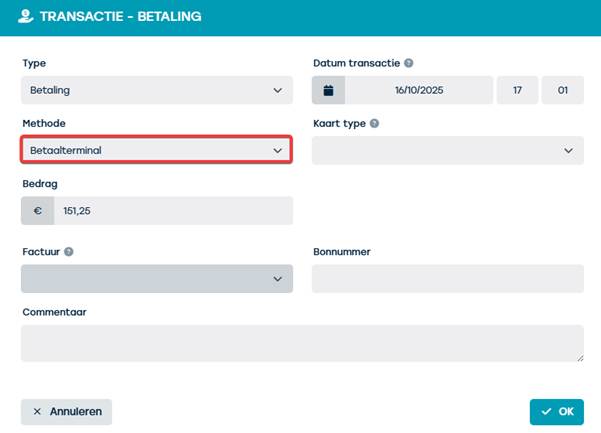601x433 pixels.
Task: Click inside the Commentaar text area
Action: tap(300, 342)
